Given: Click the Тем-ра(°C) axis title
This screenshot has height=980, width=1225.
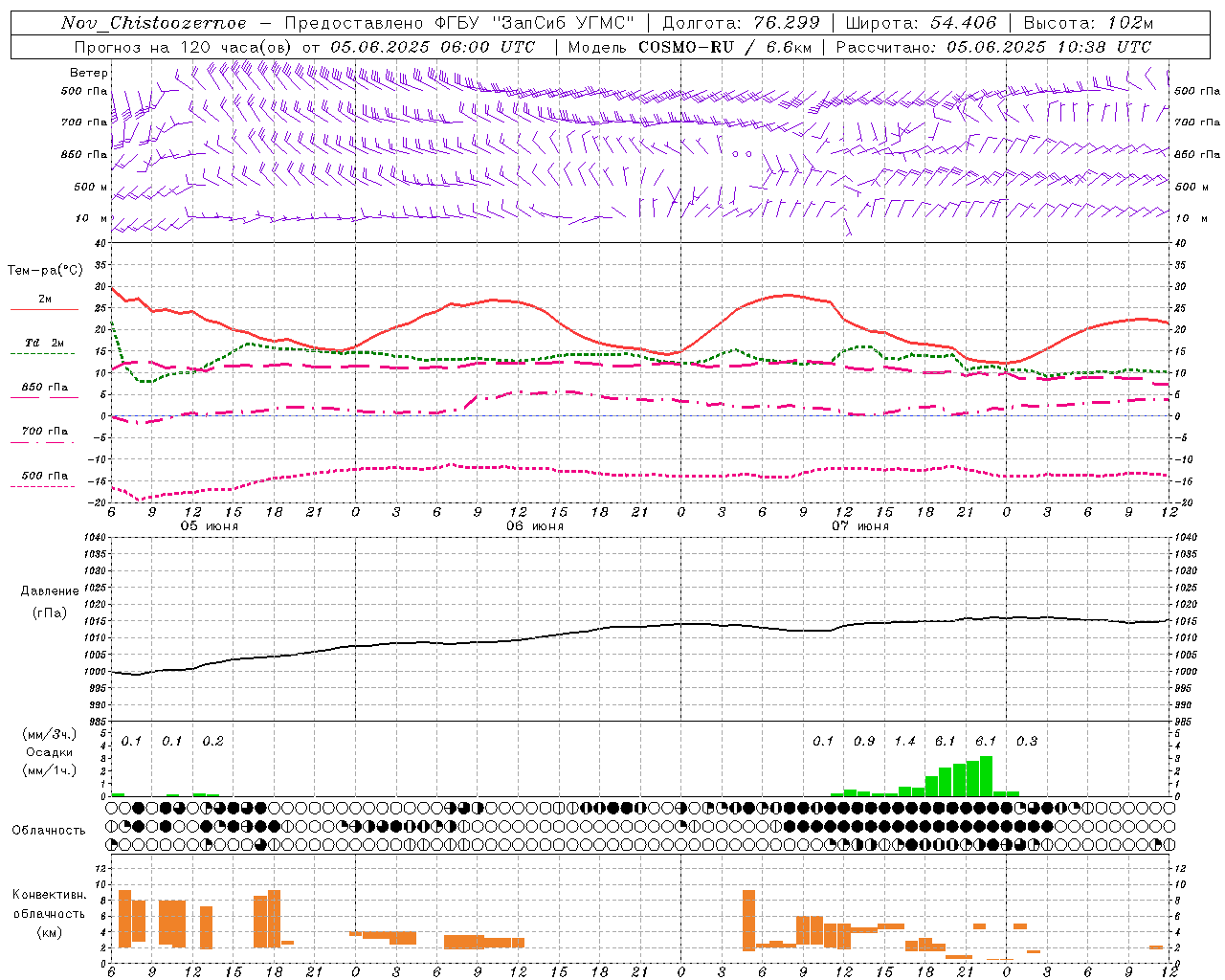Looking at the screenshot, I should (45, 271).
